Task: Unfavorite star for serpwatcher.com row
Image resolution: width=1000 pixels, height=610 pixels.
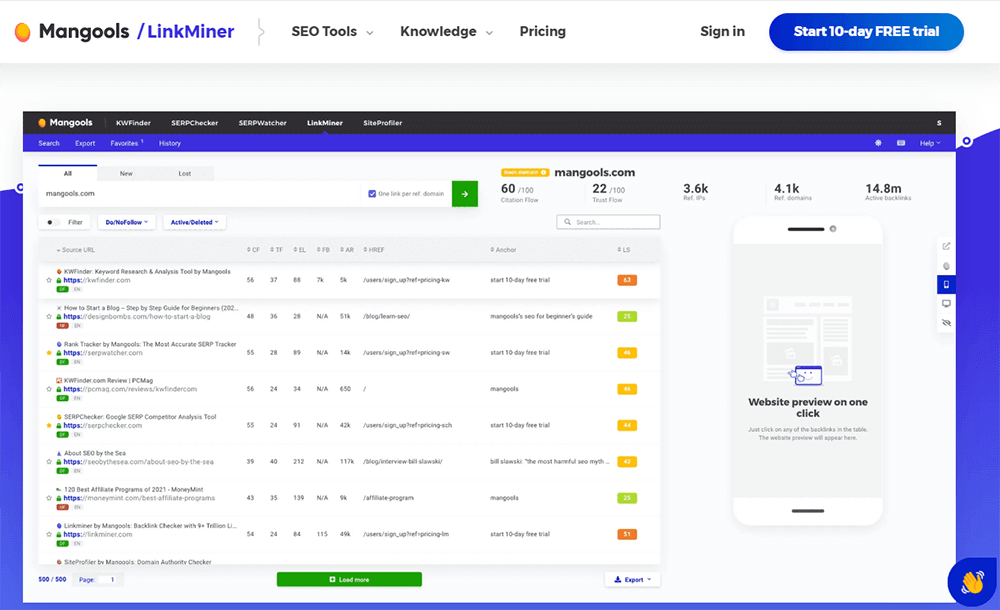Action: tap(49, 353)
